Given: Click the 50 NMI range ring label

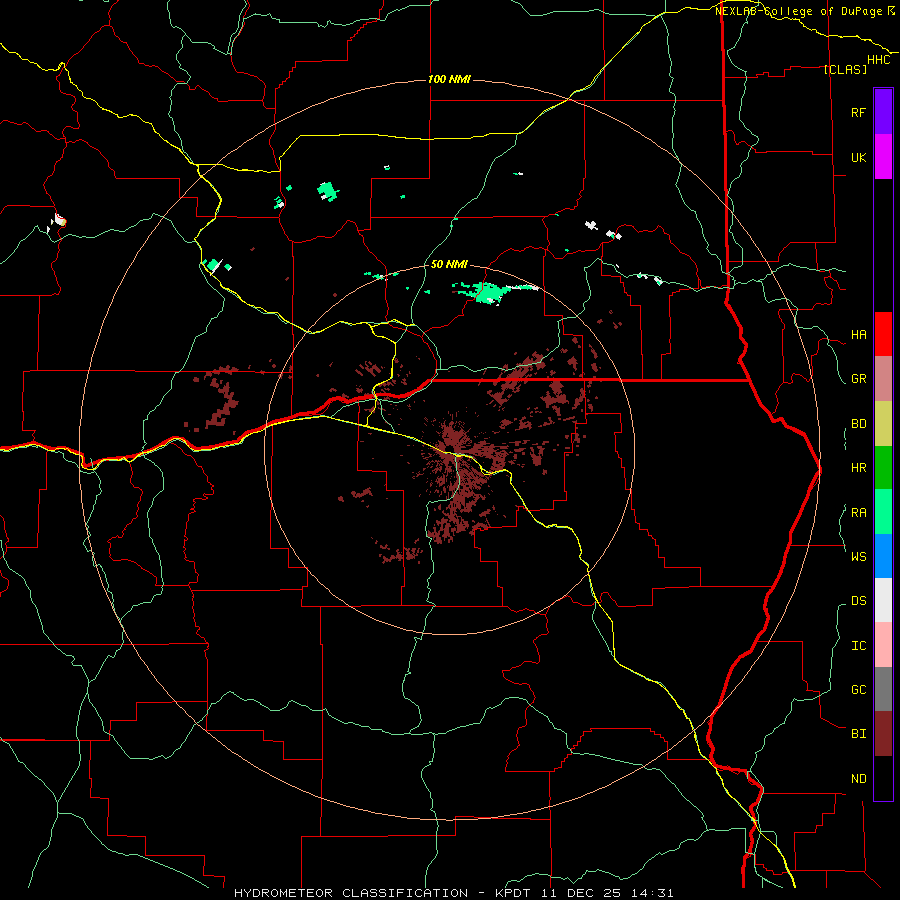Looking at the screenshot, I should [449, 264].
